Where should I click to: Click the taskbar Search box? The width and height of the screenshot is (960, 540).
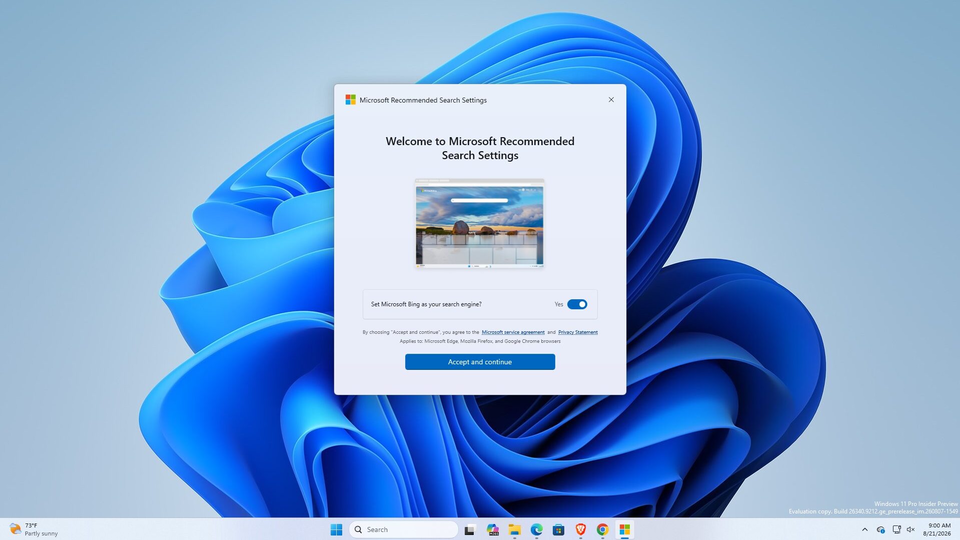[x=403, y=530]
